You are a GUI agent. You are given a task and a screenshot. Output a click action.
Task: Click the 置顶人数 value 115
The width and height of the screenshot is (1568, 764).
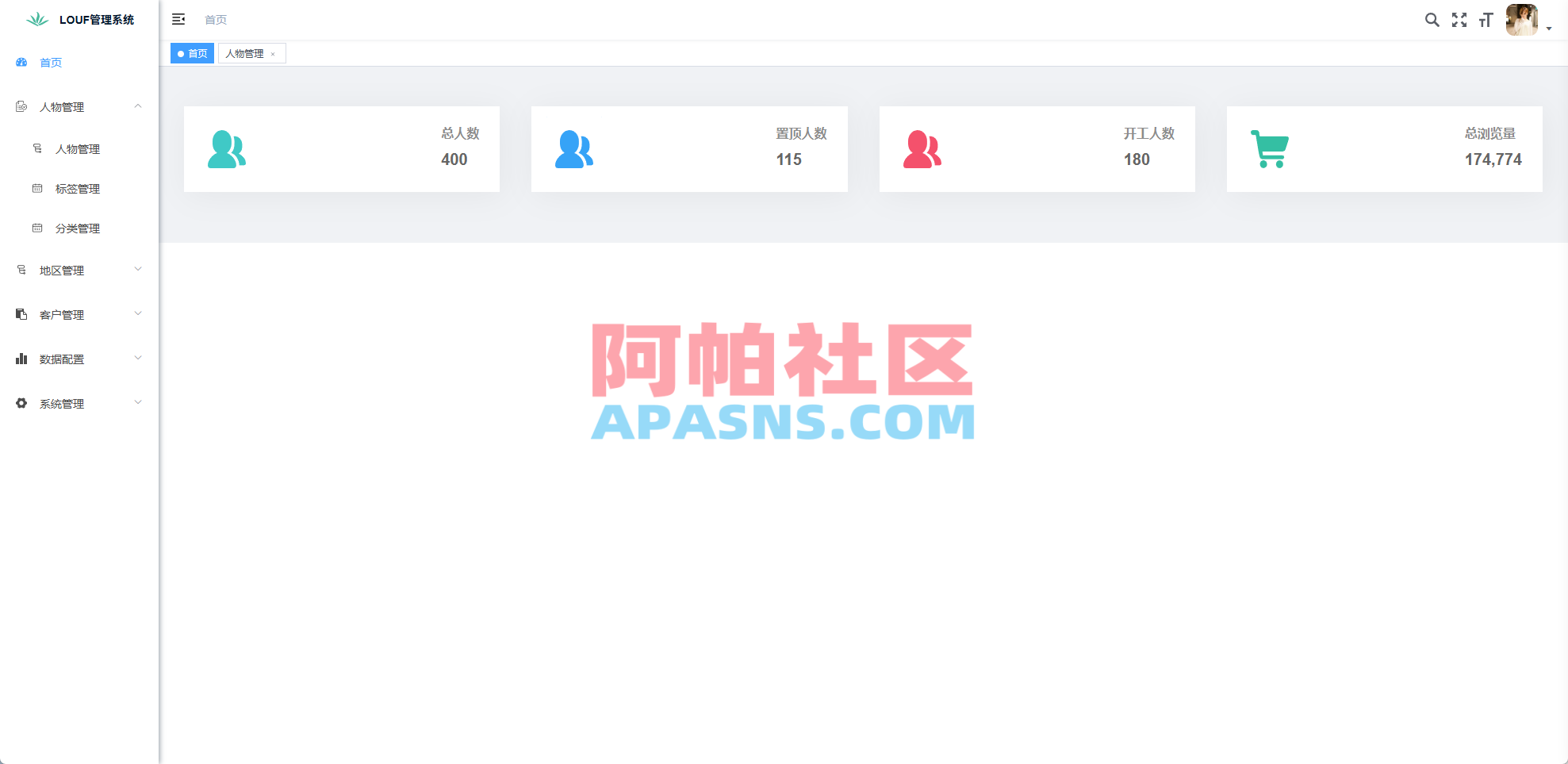pos(789,159)
